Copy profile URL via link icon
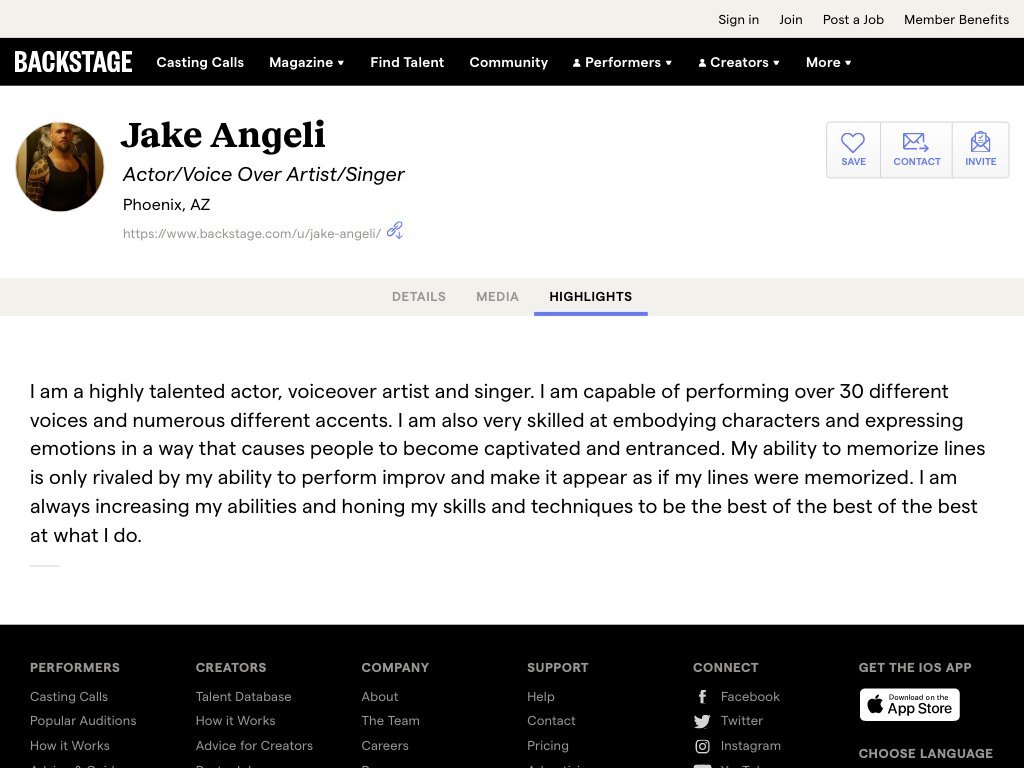1024x768 pixels. pyautogui.click(x=395, y=231)
